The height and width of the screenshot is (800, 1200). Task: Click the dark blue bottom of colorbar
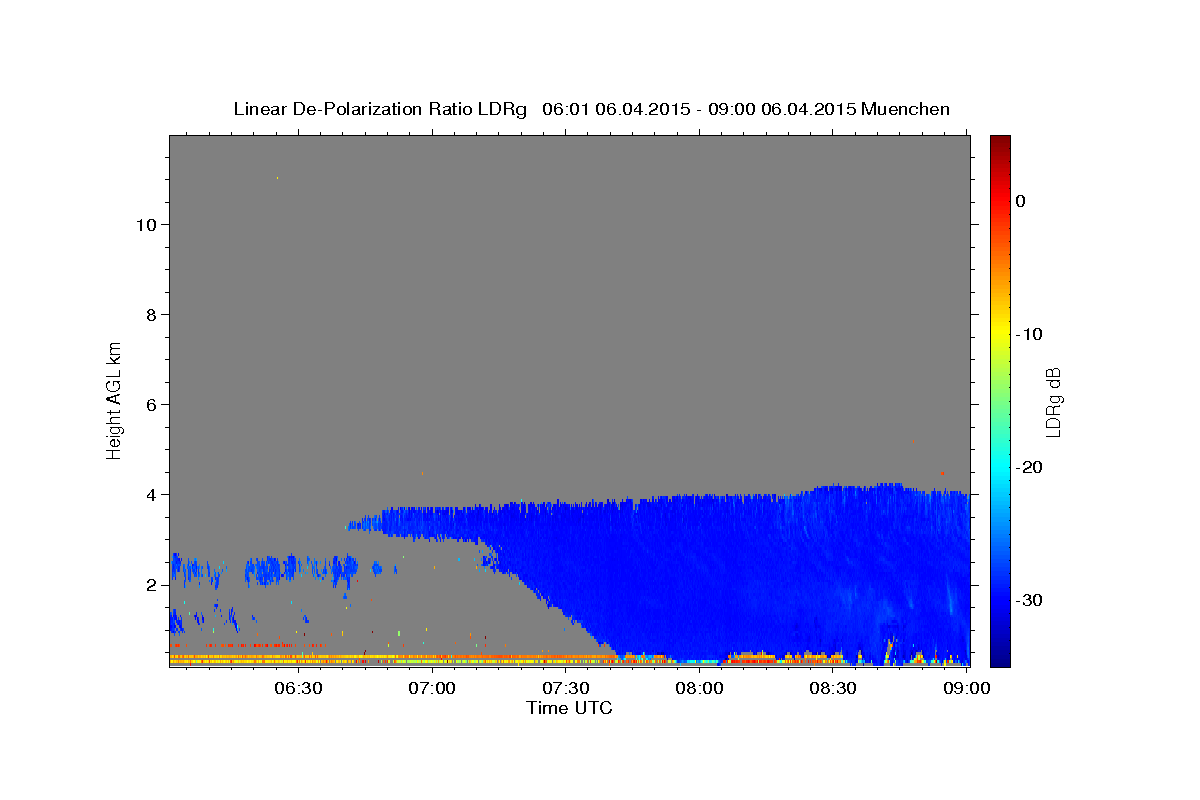1000,658
